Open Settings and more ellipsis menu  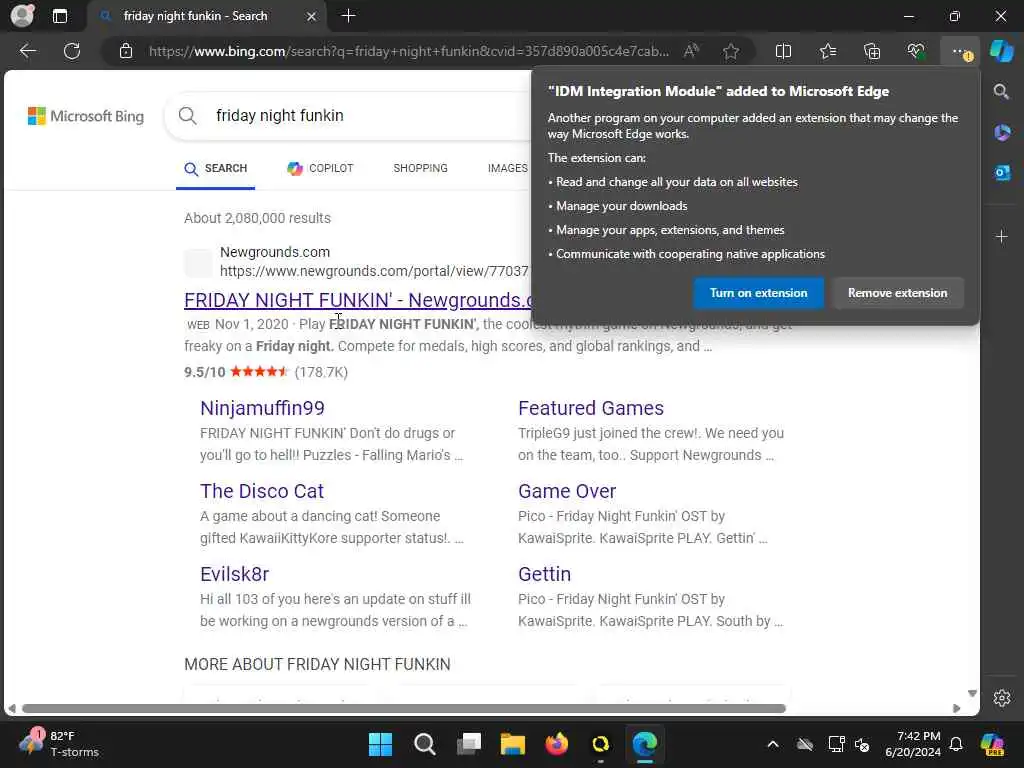pyautogui.click(x=960, y=51)
